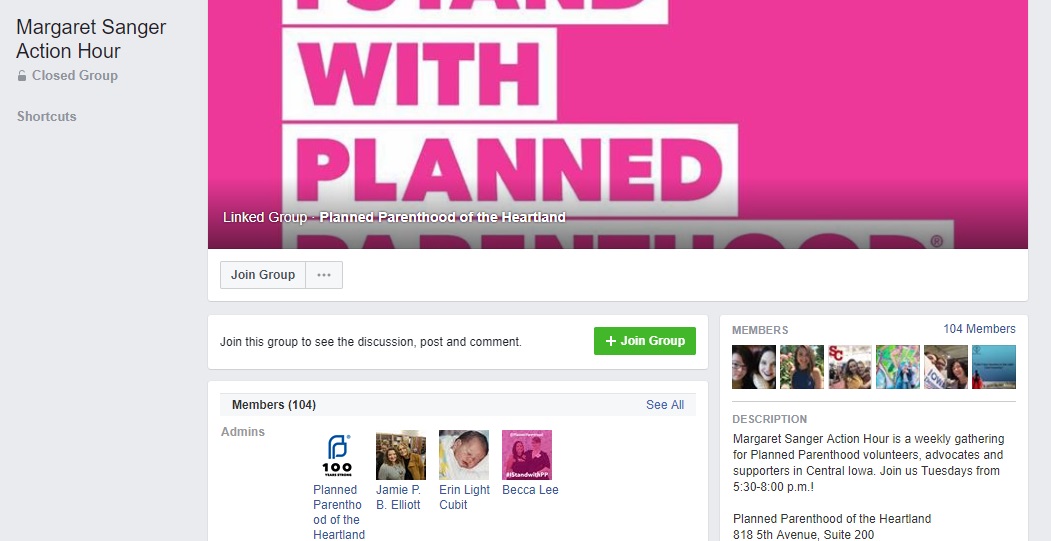The height and width of the screenshot is (541, 1051).
Task: Open Erin Light Cubit's baby photo avatar
Action: (x=464, y=455)
